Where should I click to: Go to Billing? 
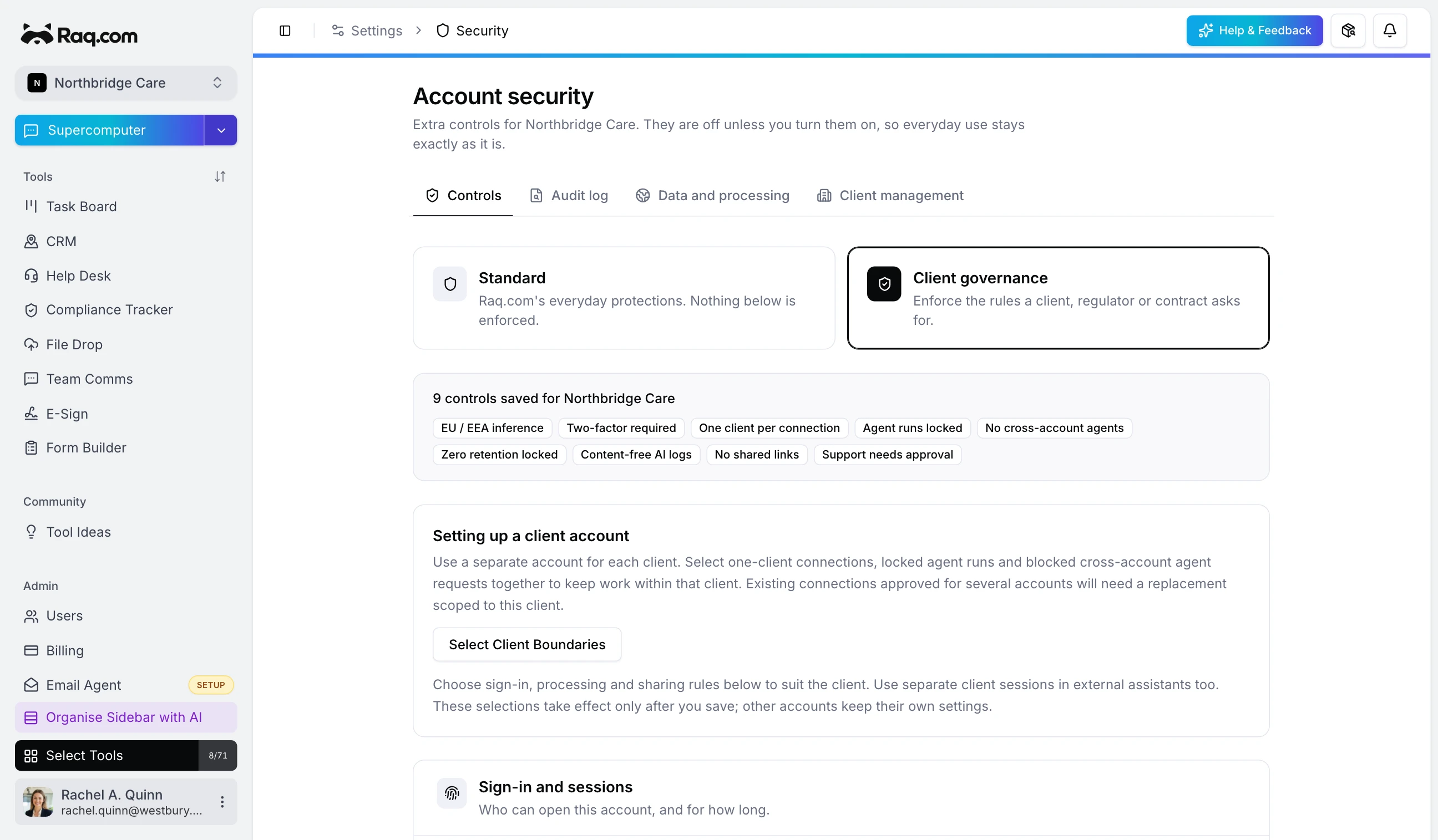[x=125, y=651]
